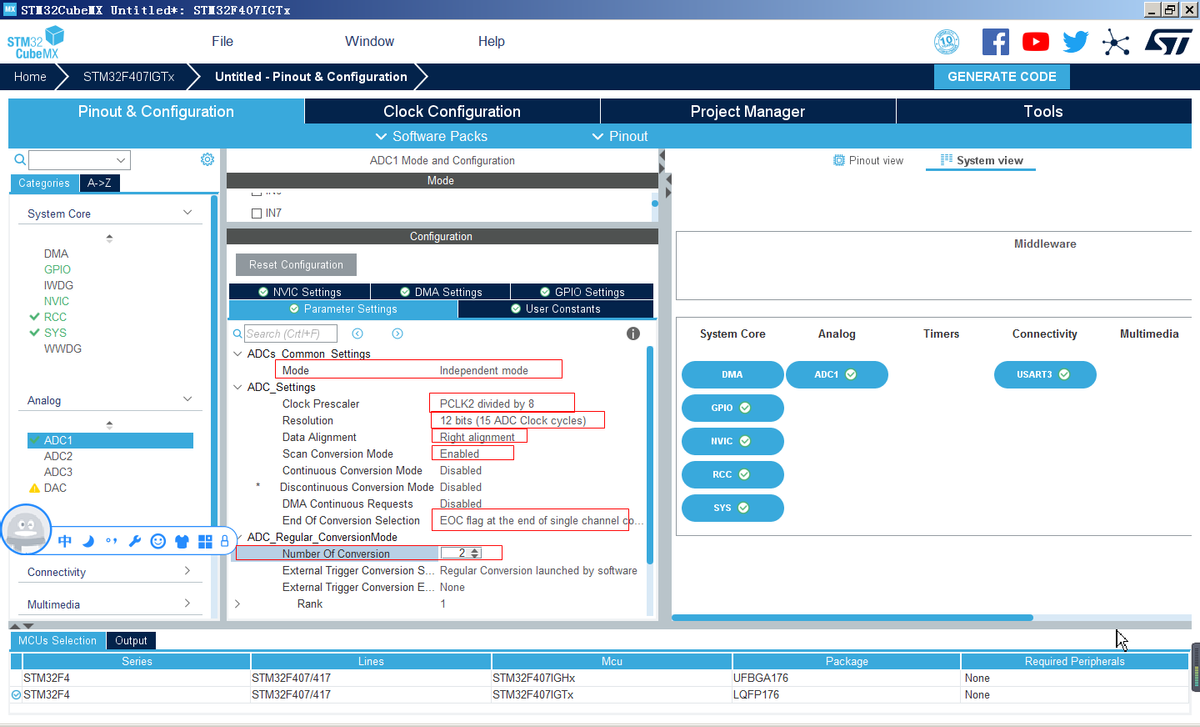Collapse the Analog category
The height and width of the screenshot is (727, 1200).
pos(187,399)
